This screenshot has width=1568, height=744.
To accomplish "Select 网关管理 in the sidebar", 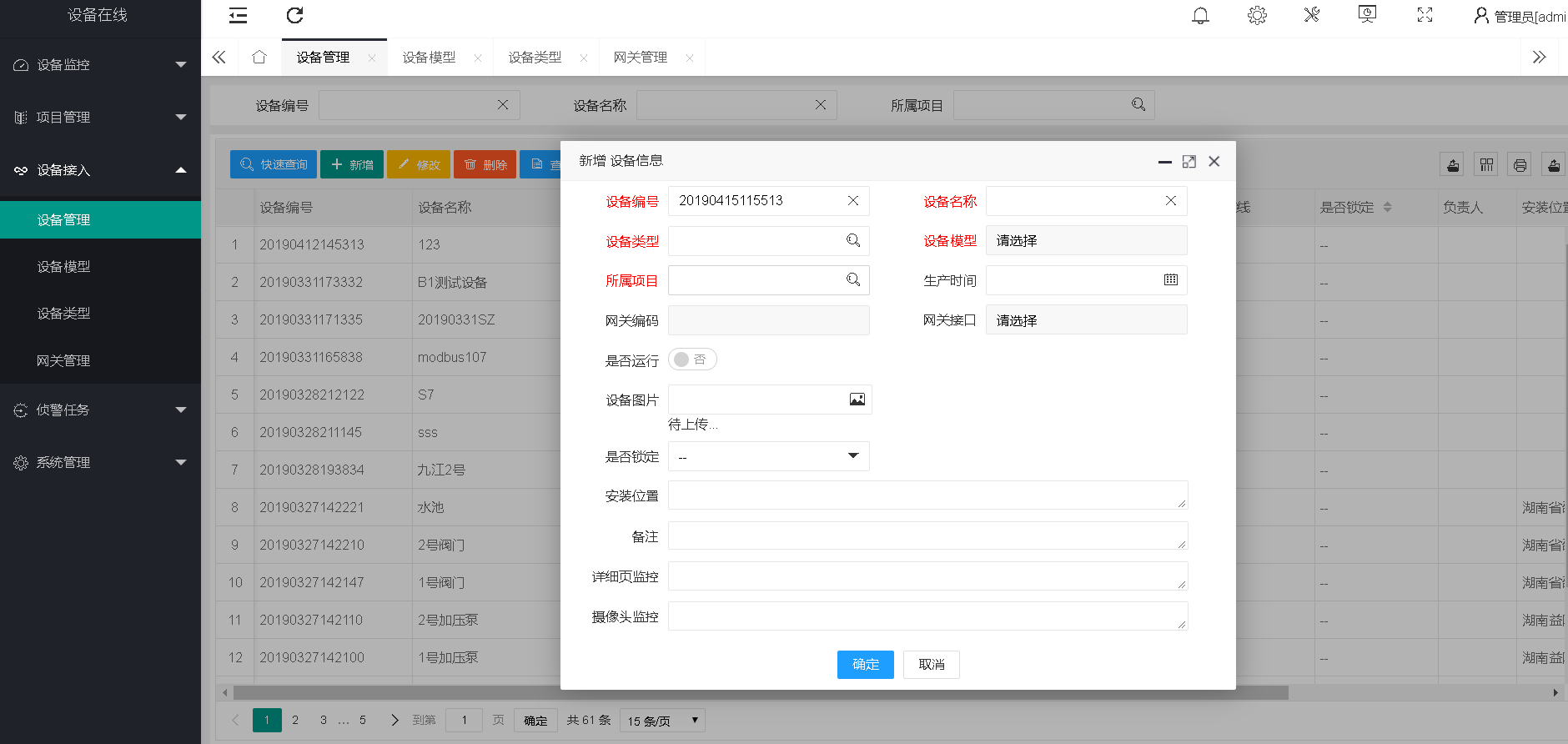I will coord(100,360).
